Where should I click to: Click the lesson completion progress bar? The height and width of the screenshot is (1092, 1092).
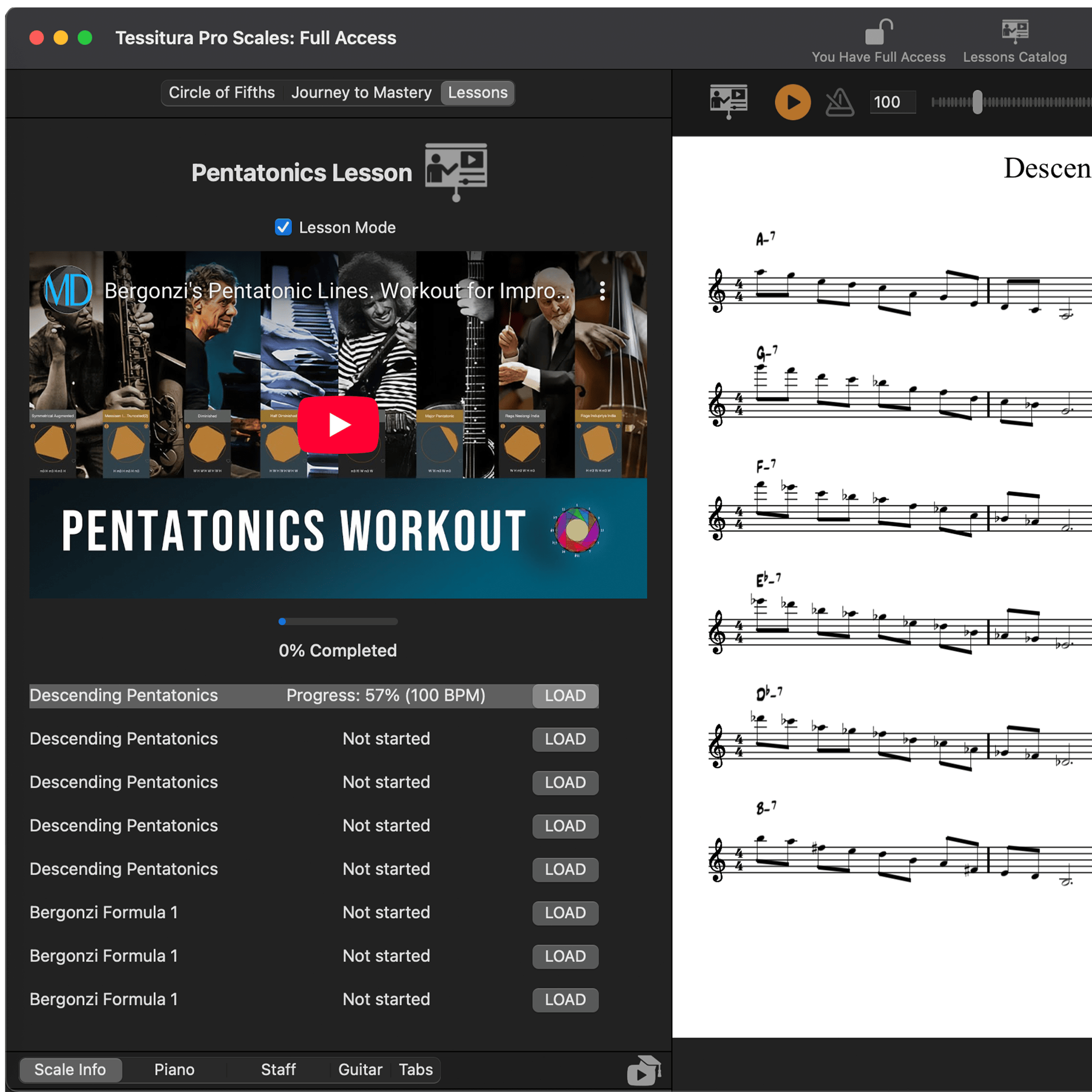[x=338, y=621]
